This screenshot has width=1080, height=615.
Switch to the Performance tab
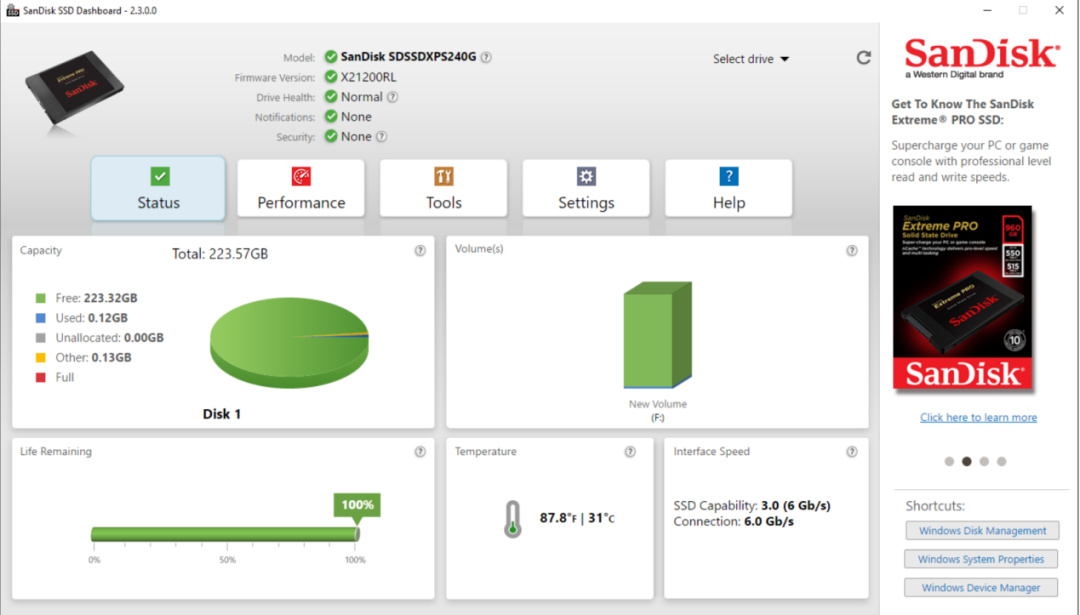click(301, 188)
